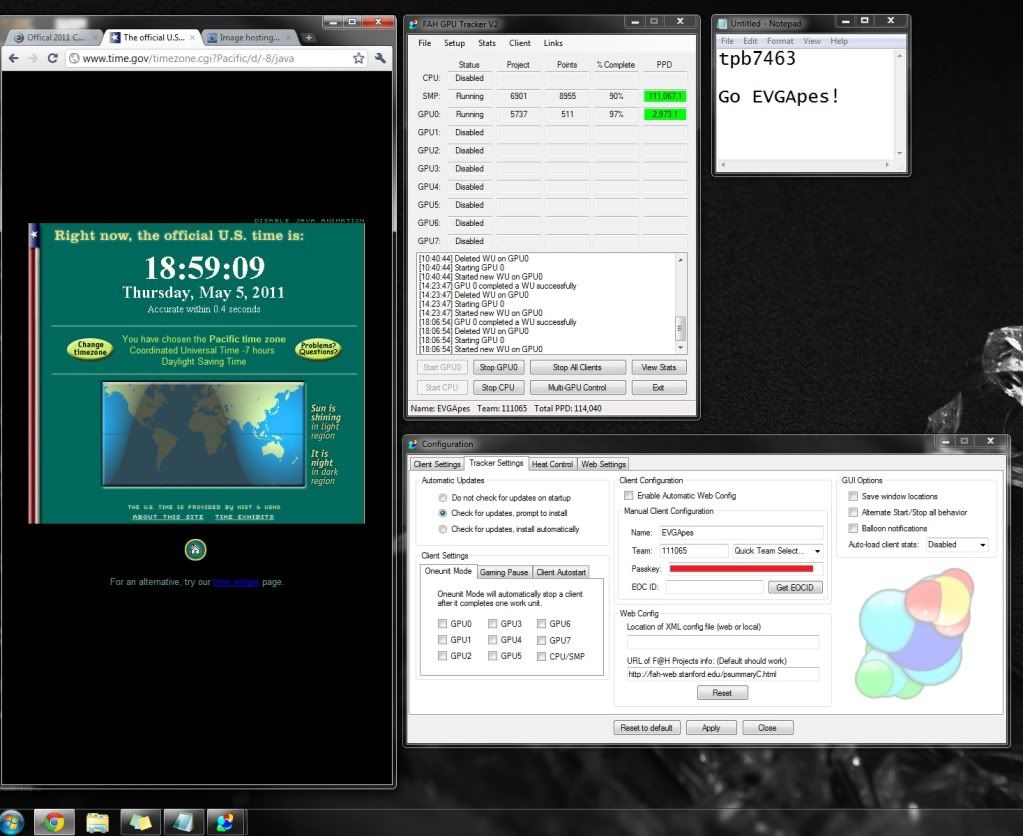Click the home icon below the map

pyautogui.click(x=196, y=549)
